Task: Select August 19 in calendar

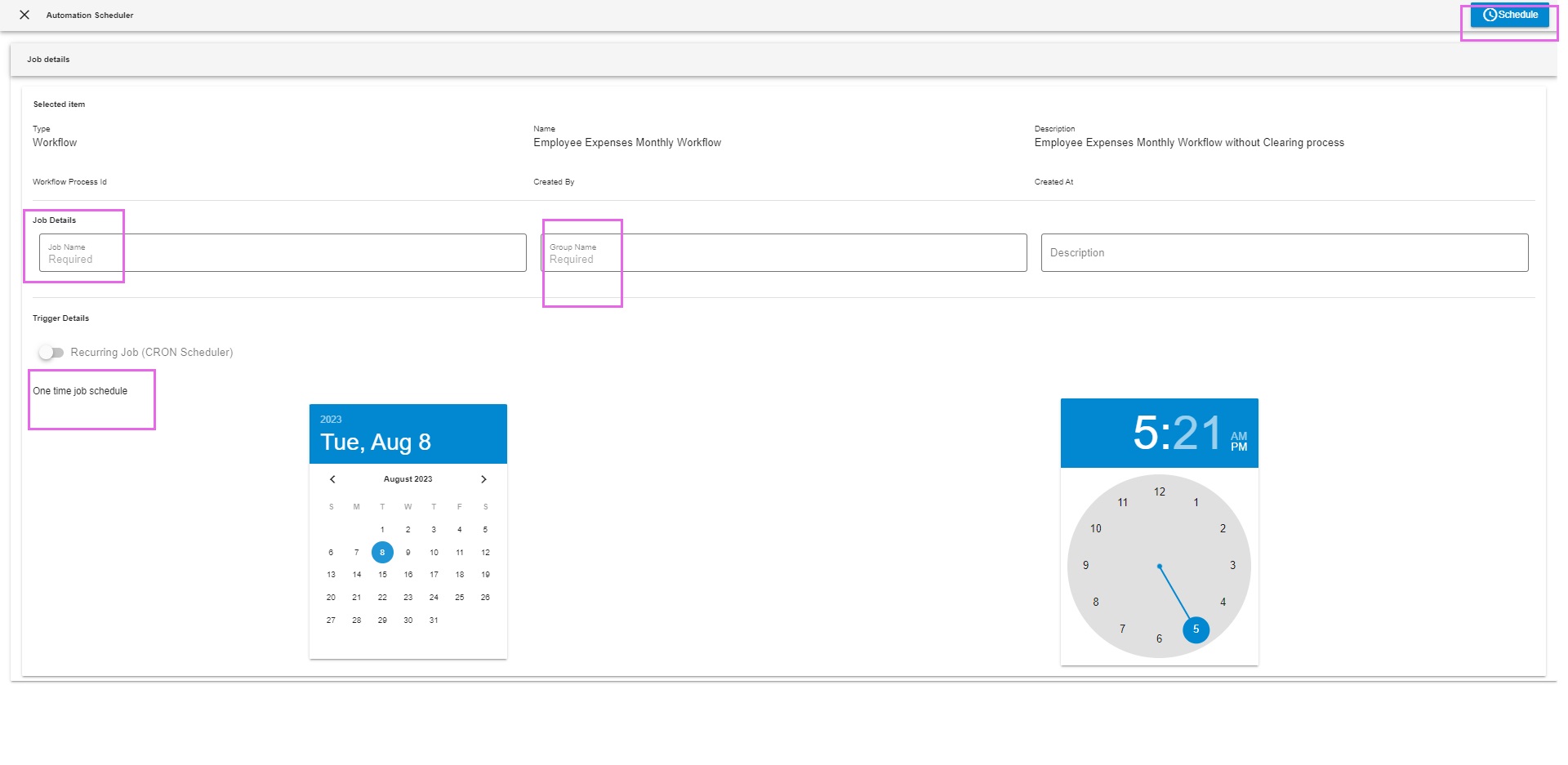Action: pyautogui.click(x=485, y=575)
